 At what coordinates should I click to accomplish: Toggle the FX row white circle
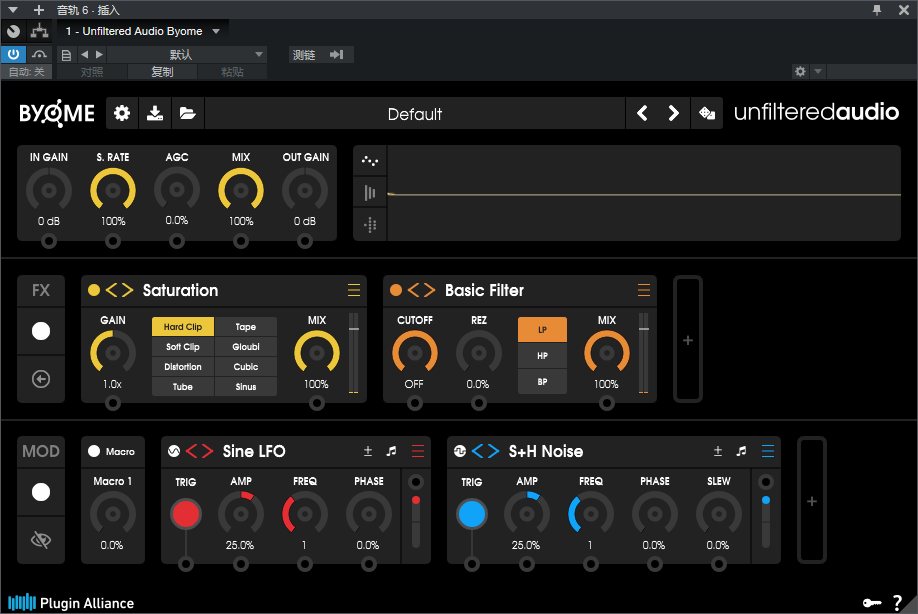(41, 331)
